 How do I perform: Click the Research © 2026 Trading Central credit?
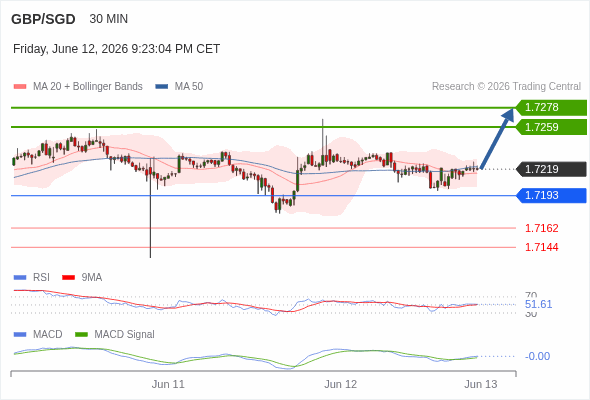pos(506,87)
